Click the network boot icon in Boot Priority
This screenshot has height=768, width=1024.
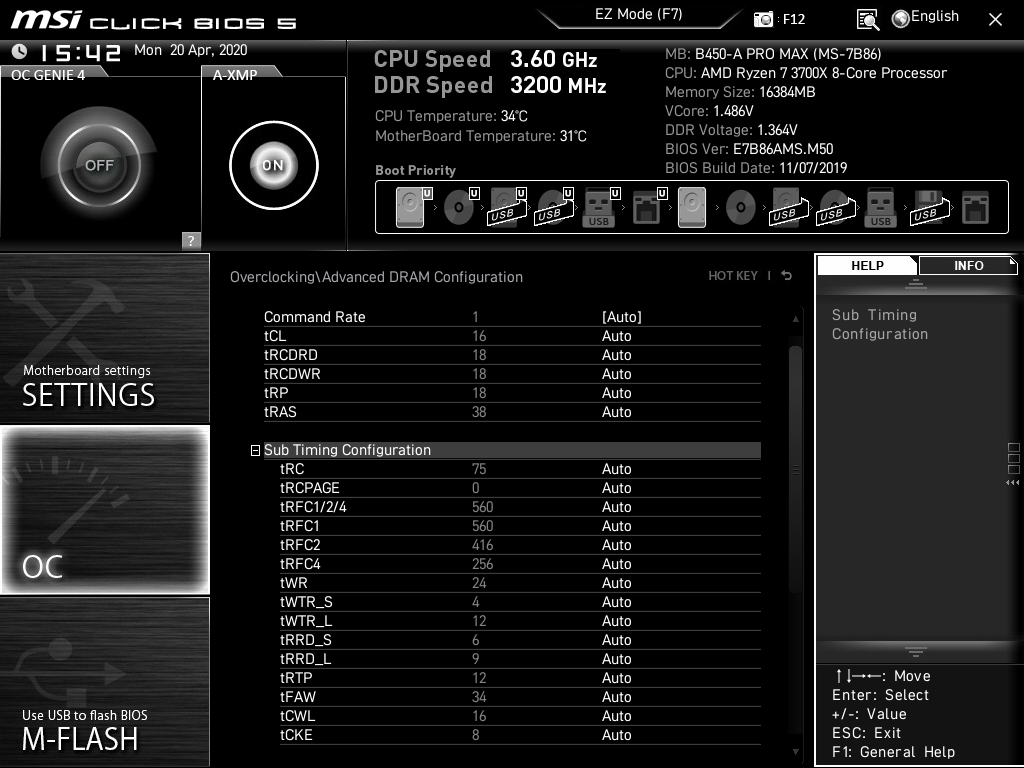point(645,207)
